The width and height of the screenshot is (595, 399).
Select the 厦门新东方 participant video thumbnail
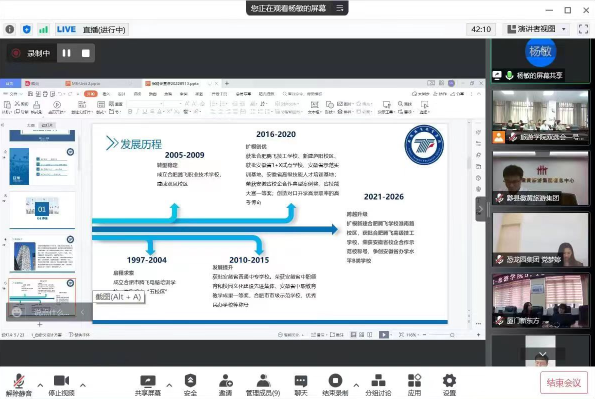(x=540, y=300)
